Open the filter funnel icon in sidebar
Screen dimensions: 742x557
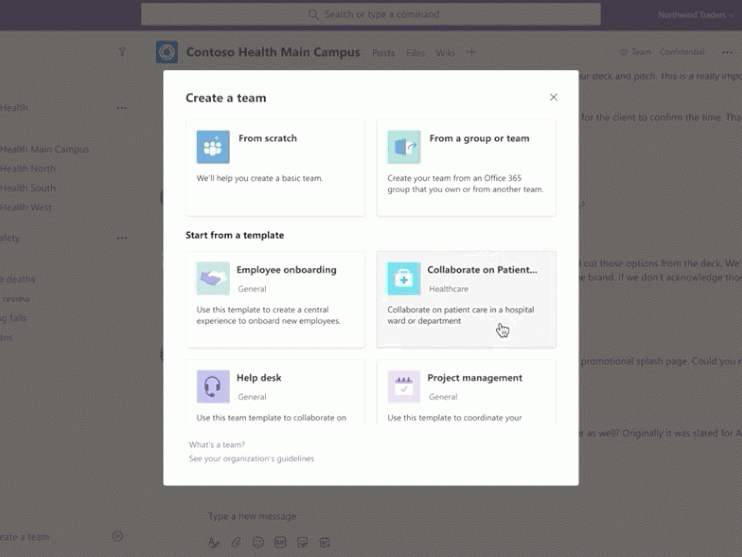click(122, 52)
